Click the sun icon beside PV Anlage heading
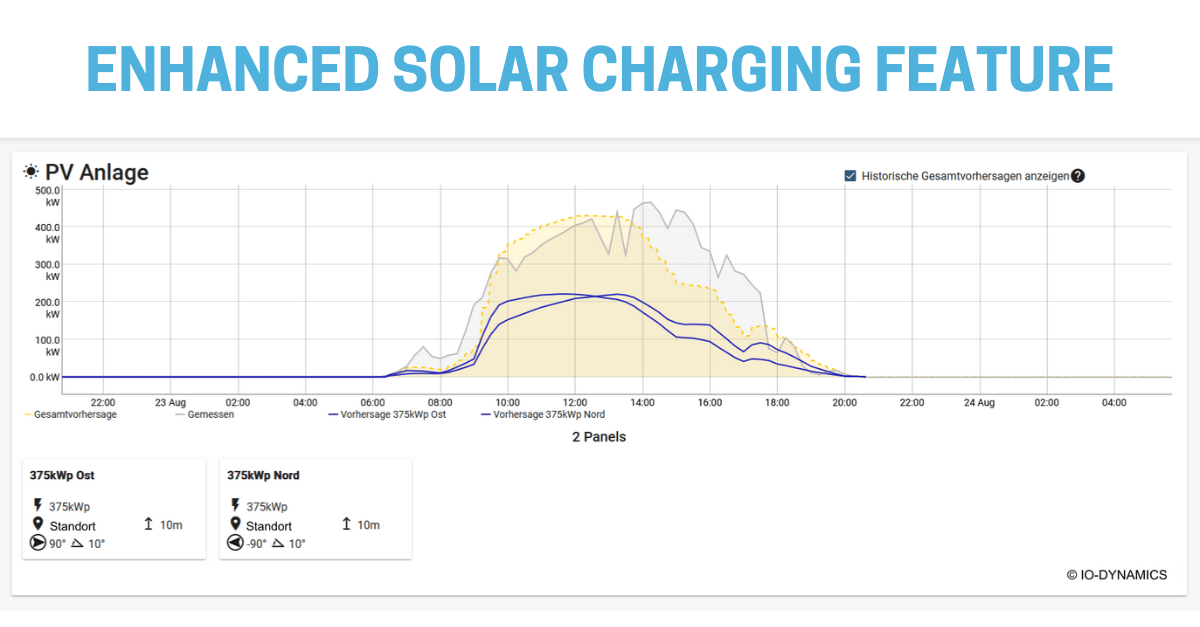 [x=30, y=171]
